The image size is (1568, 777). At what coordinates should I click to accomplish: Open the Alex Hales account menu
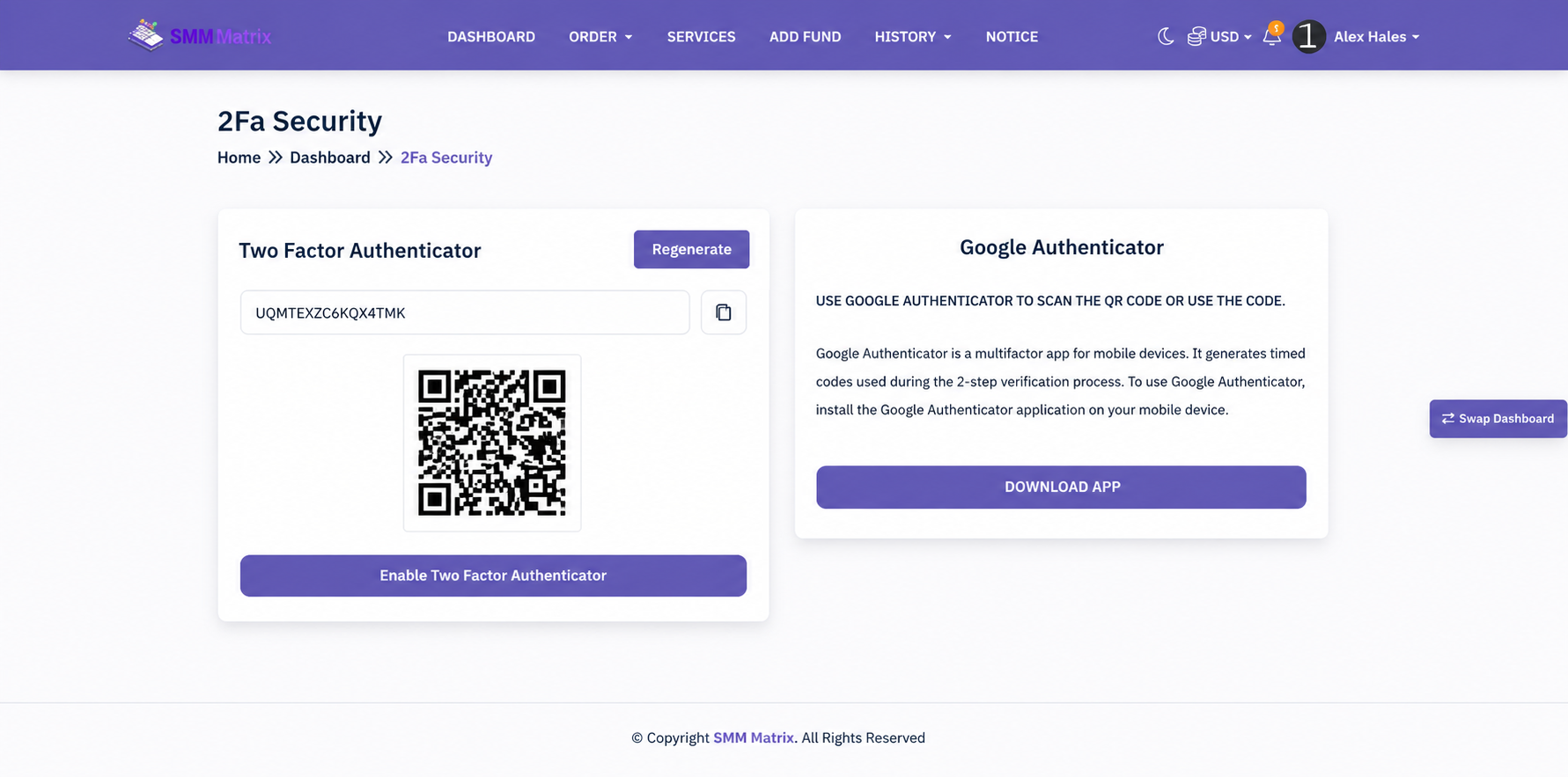pyautogui.click(x=1376, y=36)
